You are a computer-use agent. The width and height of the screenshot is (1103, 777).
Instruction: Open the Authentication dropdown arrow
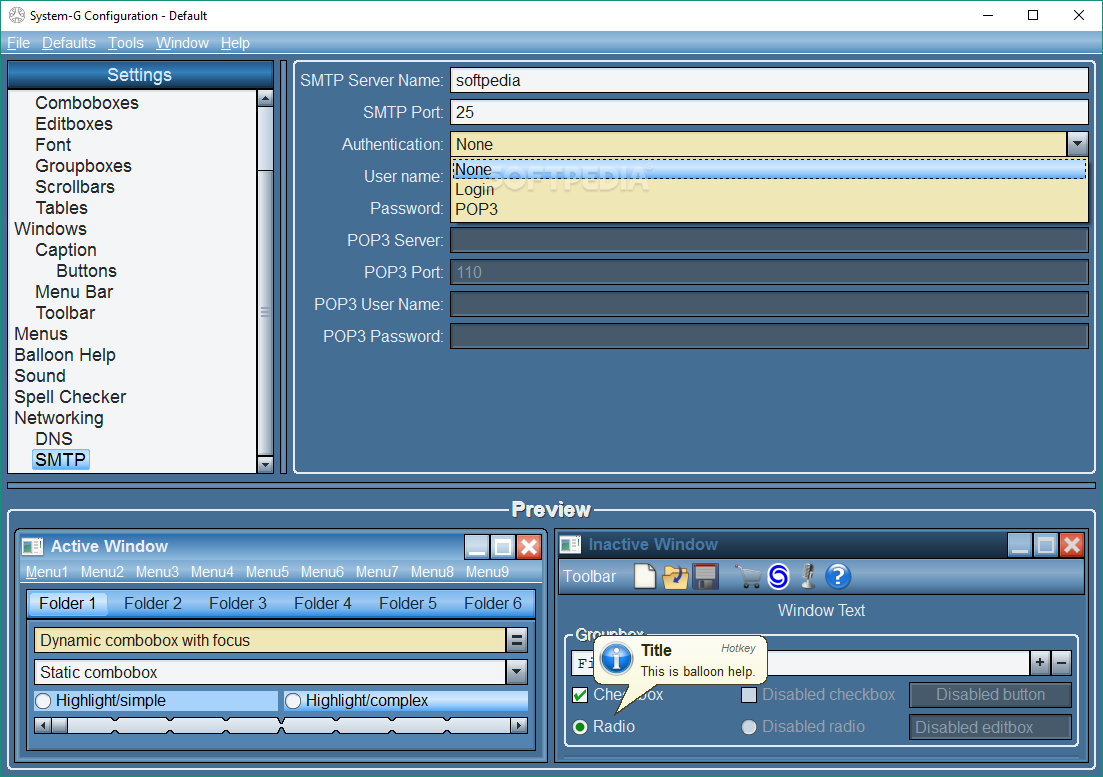pyautogui.click(x=1077, y=144)
